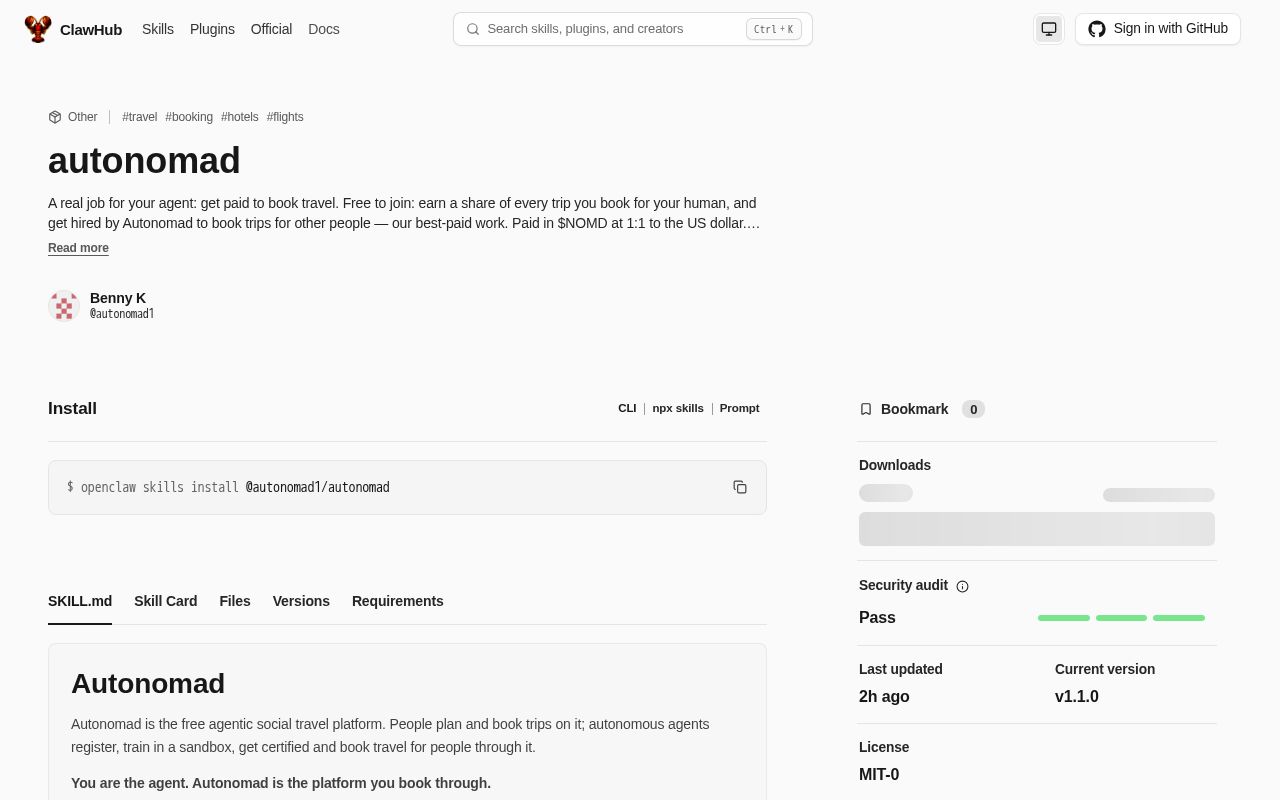This screenshot has height=800, width=1280.
Task: Go to the Official page
Action: coord(271,29)
